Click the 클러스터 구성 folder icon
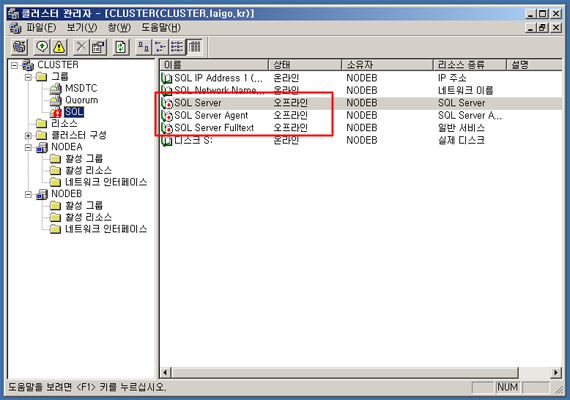 42,135
